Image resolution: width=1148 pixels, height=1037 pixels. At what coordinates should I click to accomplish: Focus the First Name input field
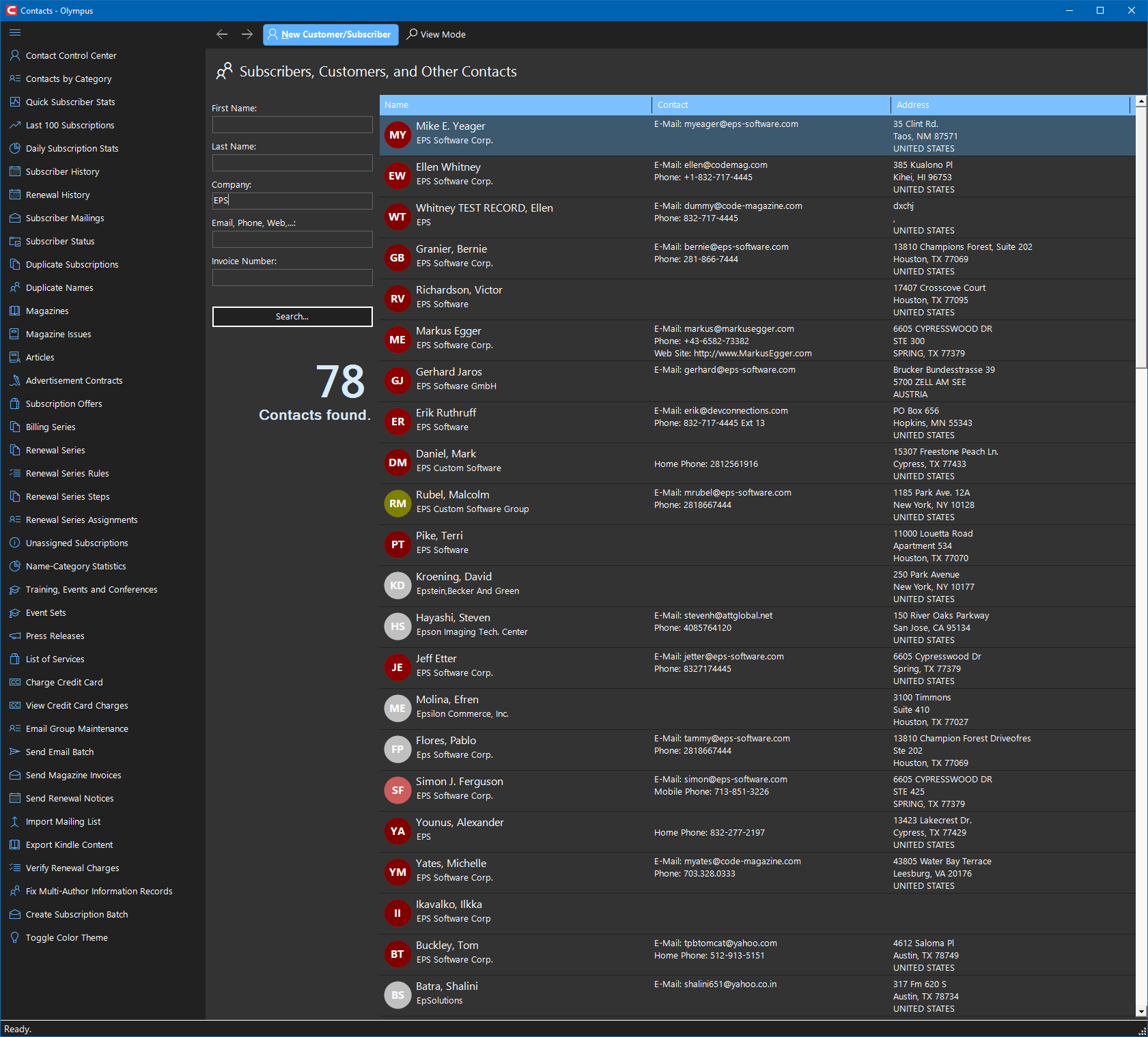[x=292, y=124]
